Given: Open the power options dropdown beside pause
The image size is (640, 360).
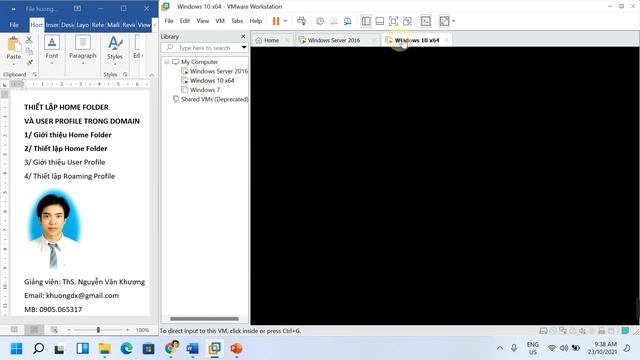Looking at the screenshot, I should [x=285, y=21].
